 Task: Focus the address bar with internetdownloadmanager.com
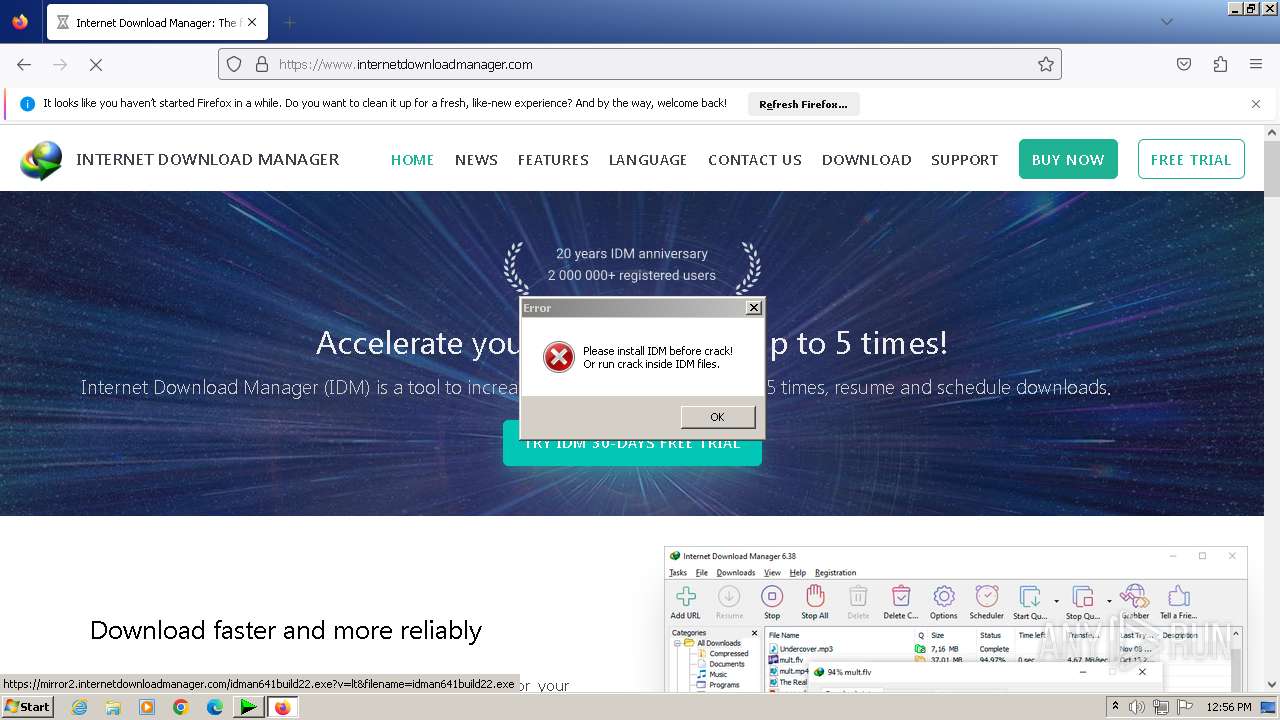pyautogui.click(x=640, y=64)
